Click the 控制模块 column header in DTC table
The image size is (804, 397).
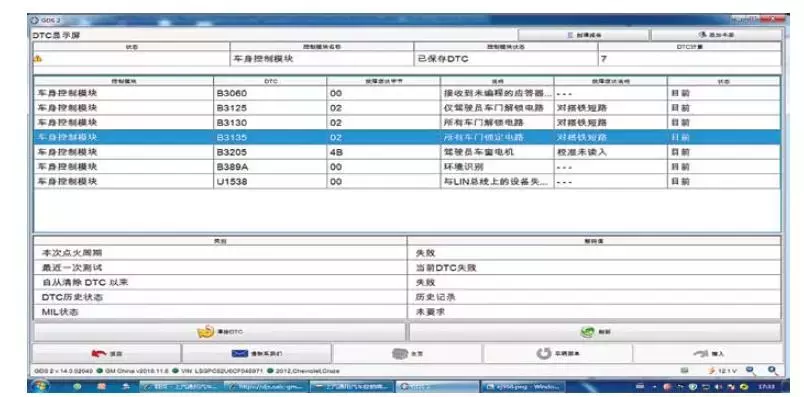(124, 81)
